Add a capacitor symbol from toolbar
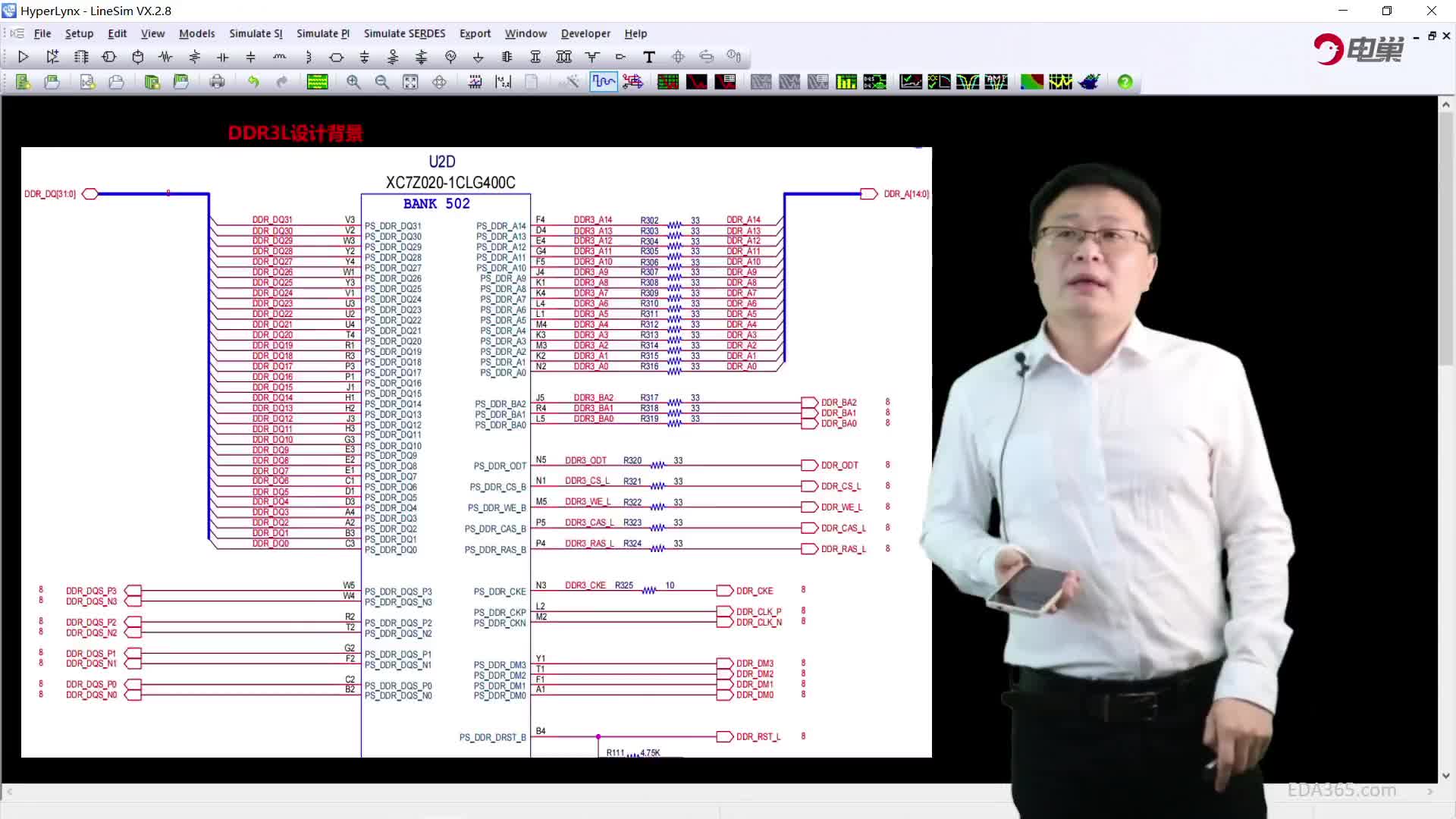This screenshot has width=1456, height=819. tap(223, 57)
